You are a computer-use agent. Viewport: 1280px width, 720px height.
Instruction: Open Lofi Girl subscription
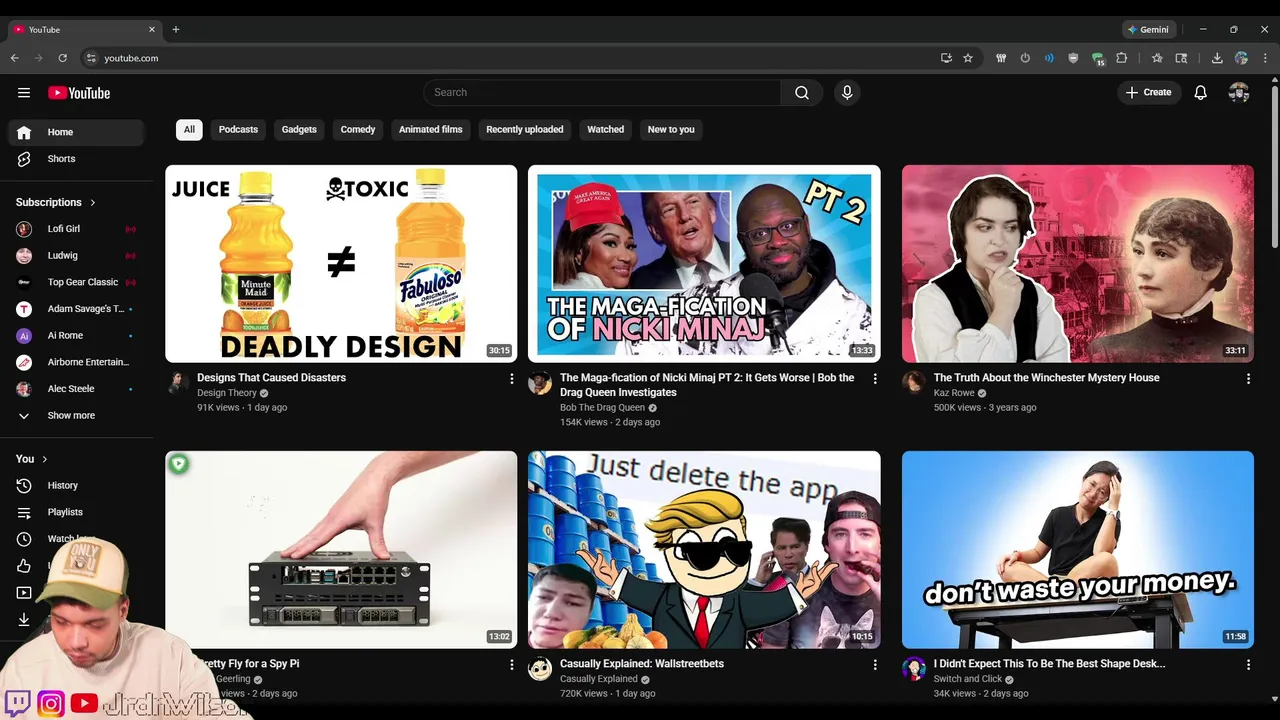[76, 229]
